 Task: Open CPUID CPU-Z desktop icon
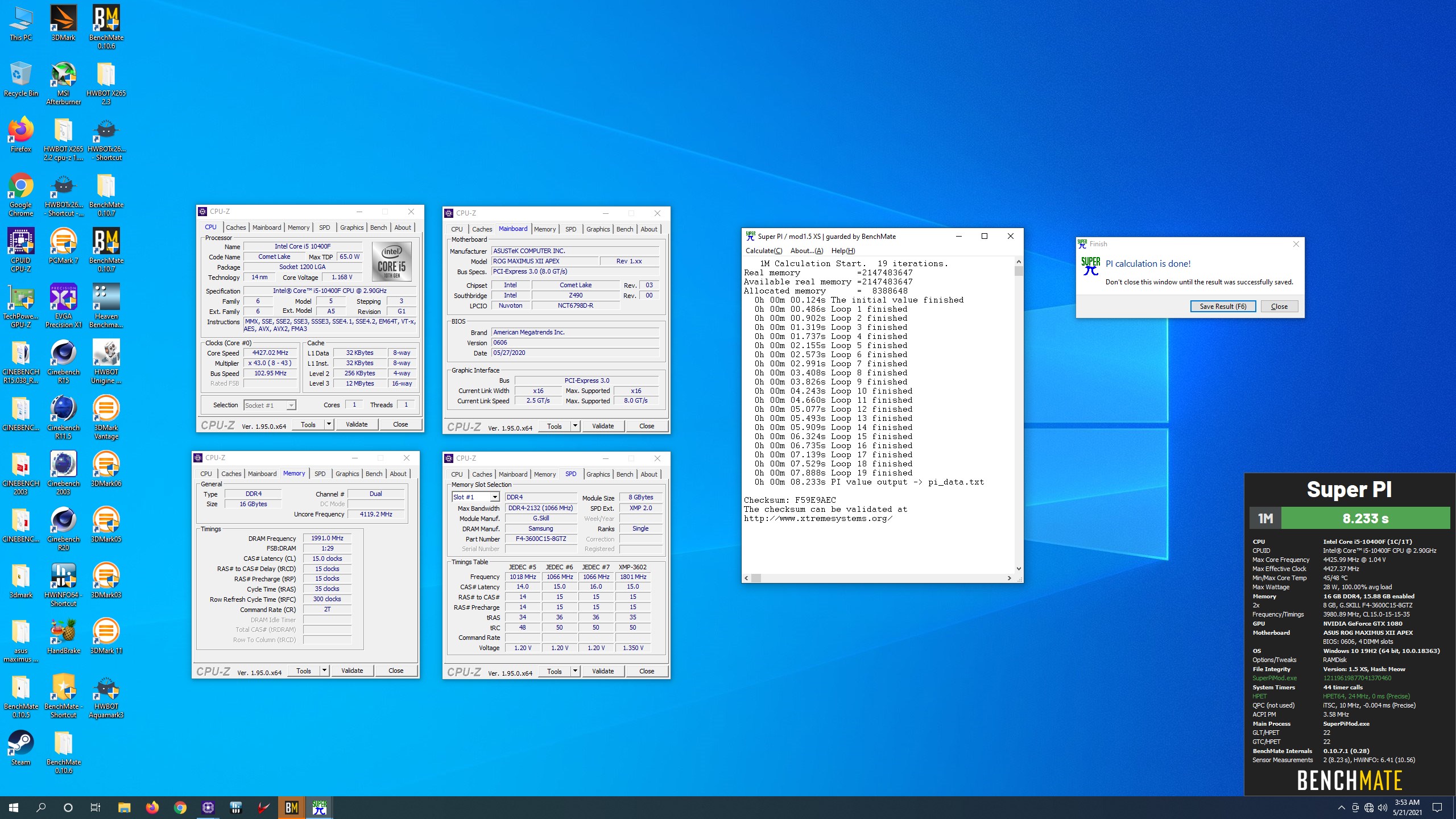[20, 250]
